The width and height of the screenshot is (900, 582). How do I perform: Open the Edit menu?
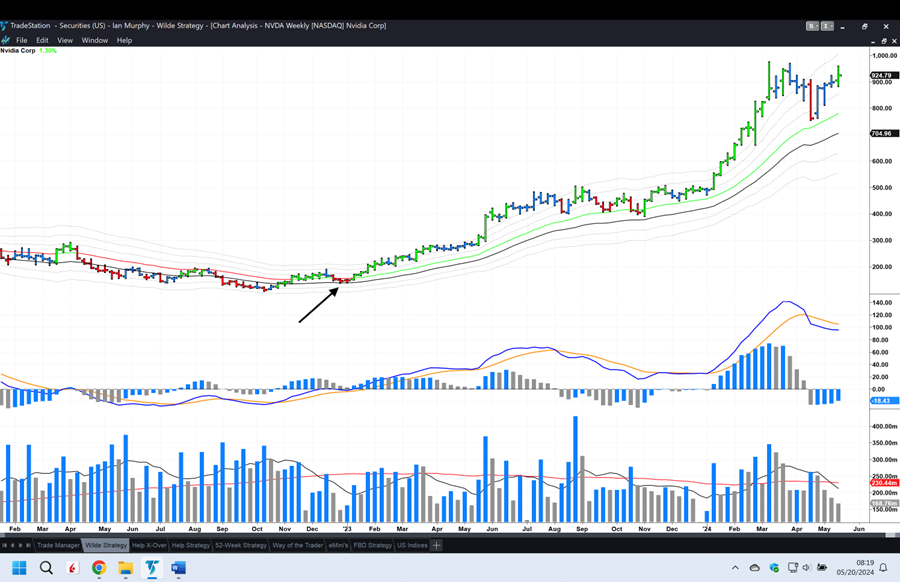[x=42, y=40]
